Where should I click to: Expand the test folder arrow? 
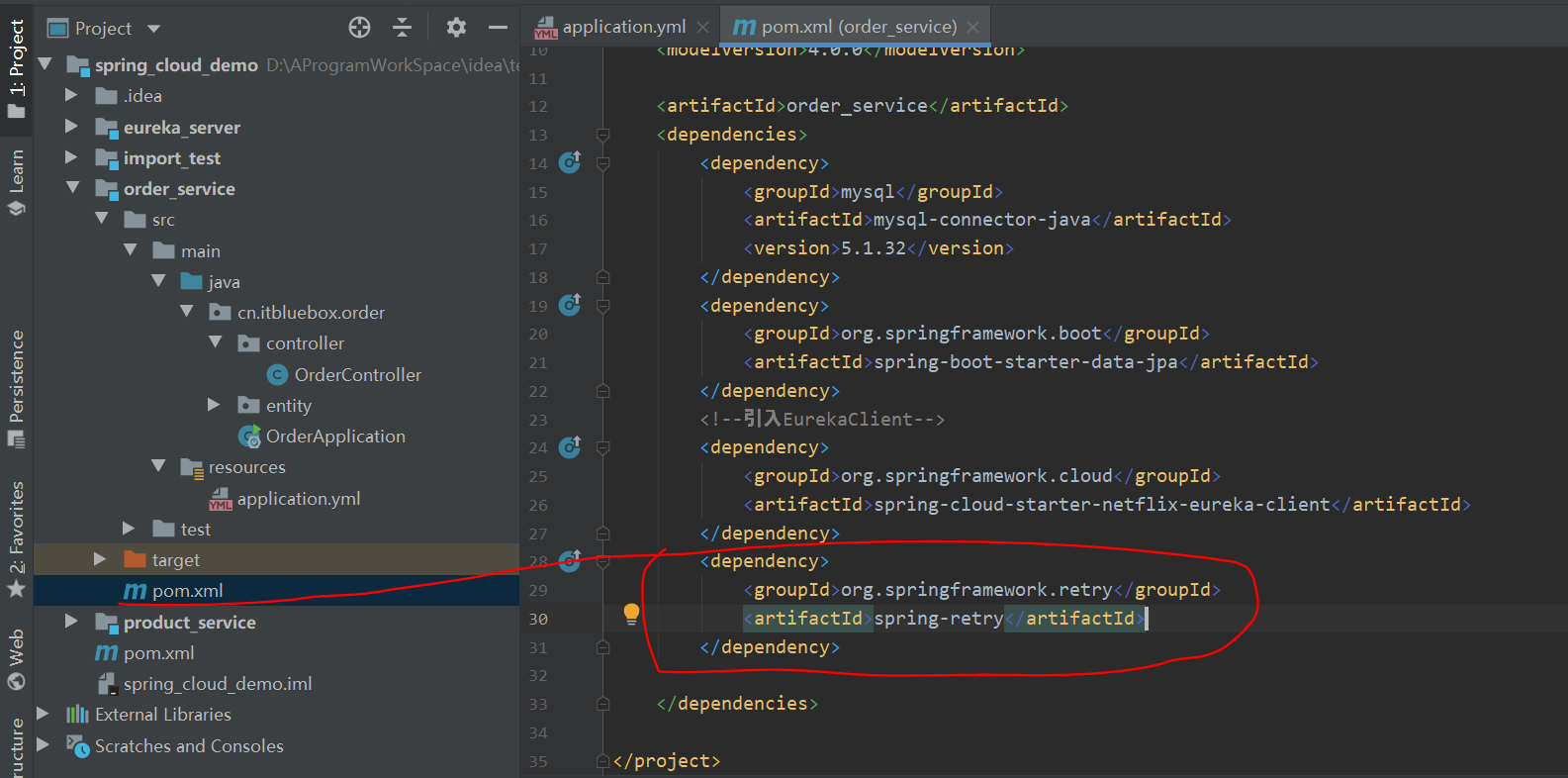129,529
